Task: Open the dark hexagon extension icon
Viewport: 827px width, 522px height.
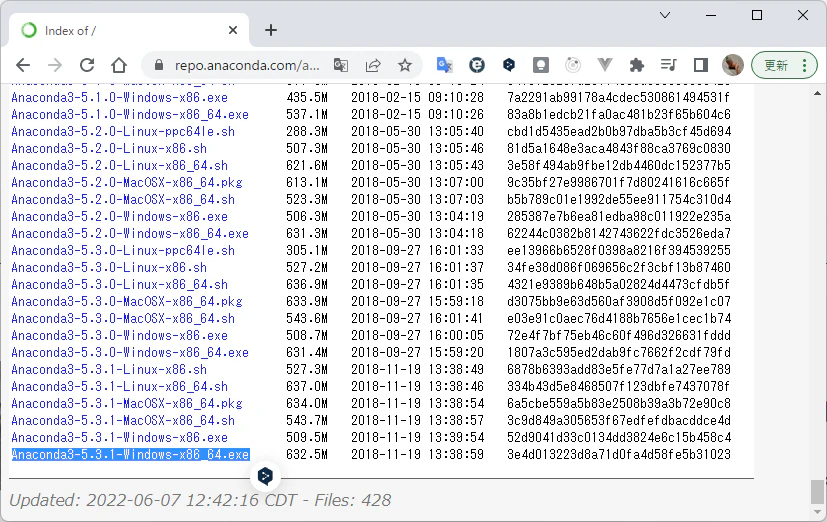Action: click(509, 65)
